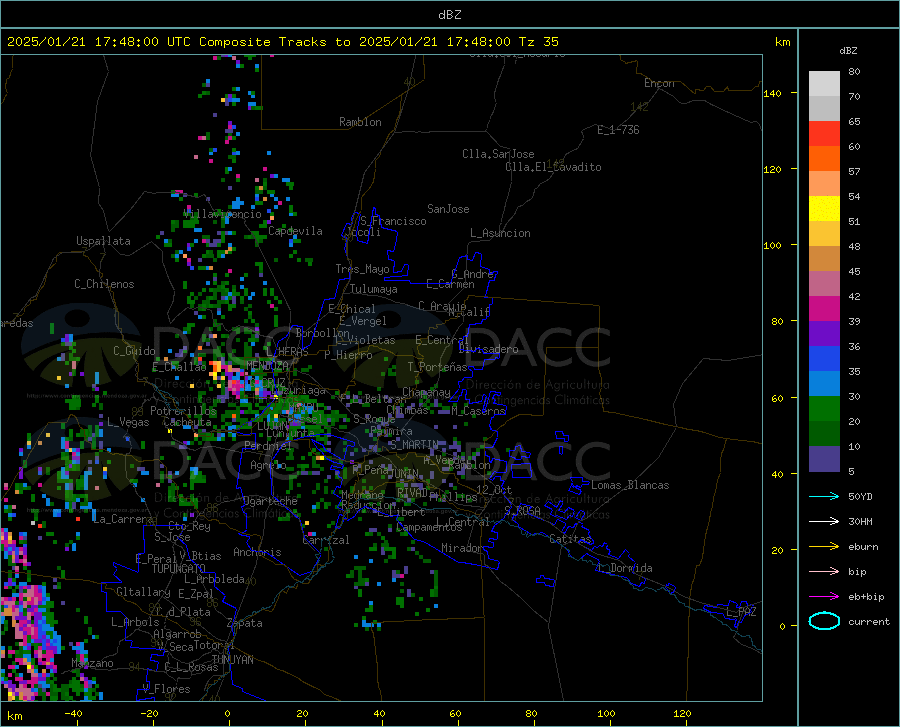Click the 'Clla.SanJose' map label

tap(498, 154)
